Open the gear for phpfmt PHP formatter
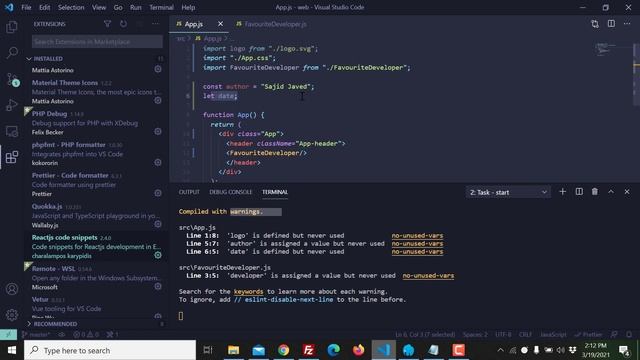Screen dimensions: 640x360 158,162
